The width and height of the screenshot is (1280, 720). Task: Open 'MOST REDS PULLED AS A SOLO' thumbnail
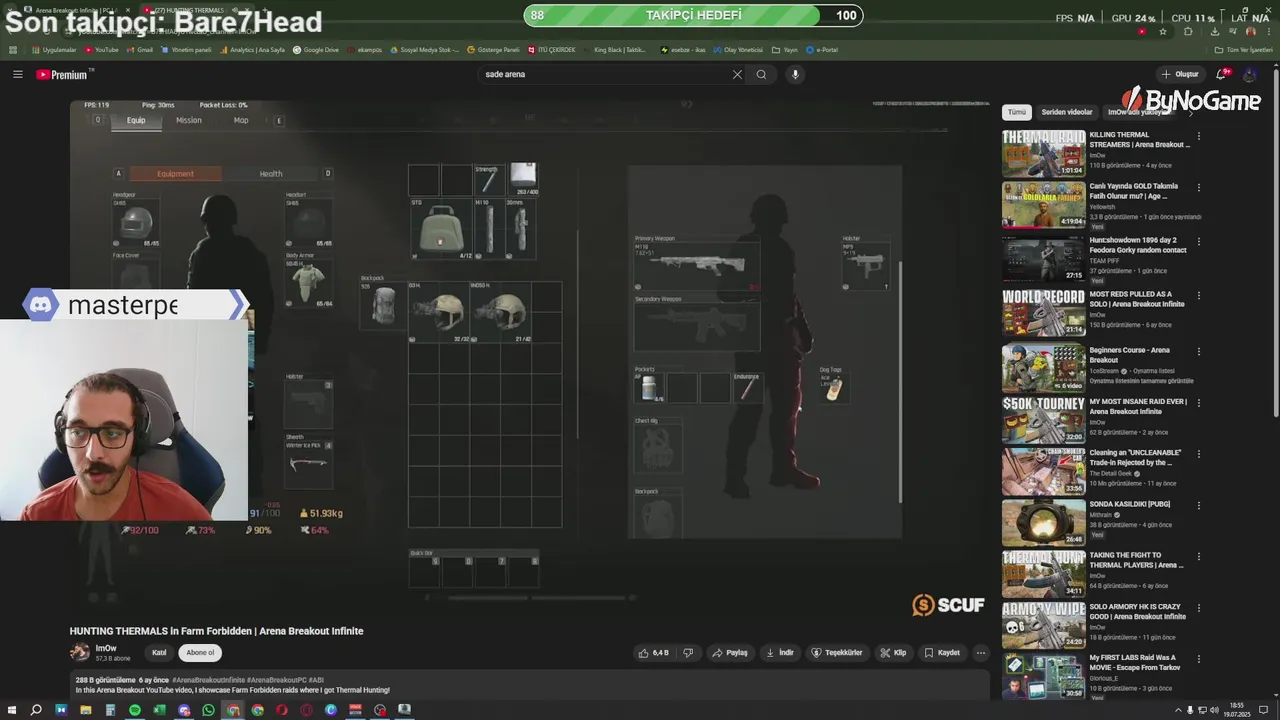tap(1044, 313)
